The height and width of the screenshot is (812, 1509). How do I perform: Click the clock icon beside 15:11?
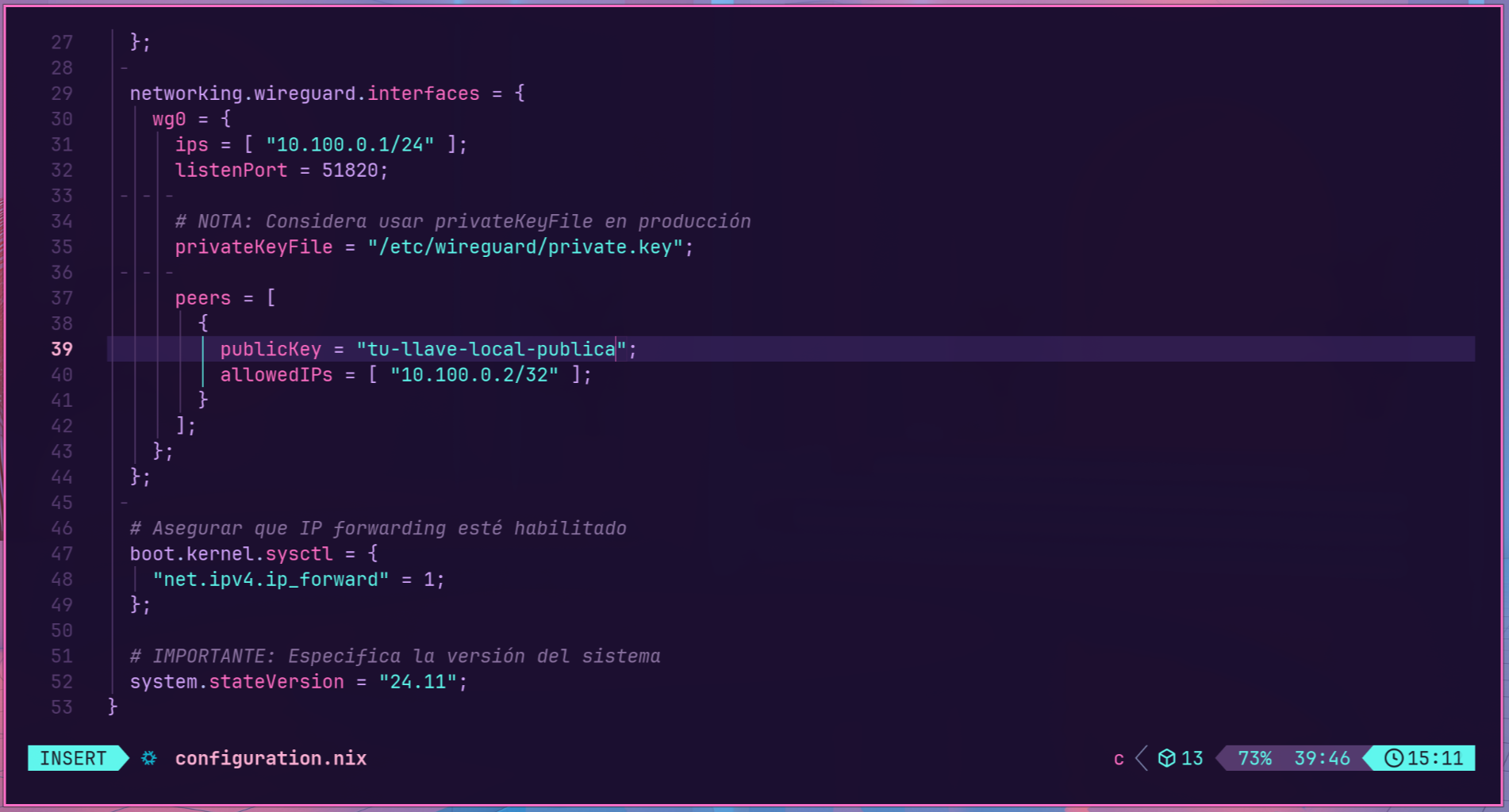point(1395,758)
